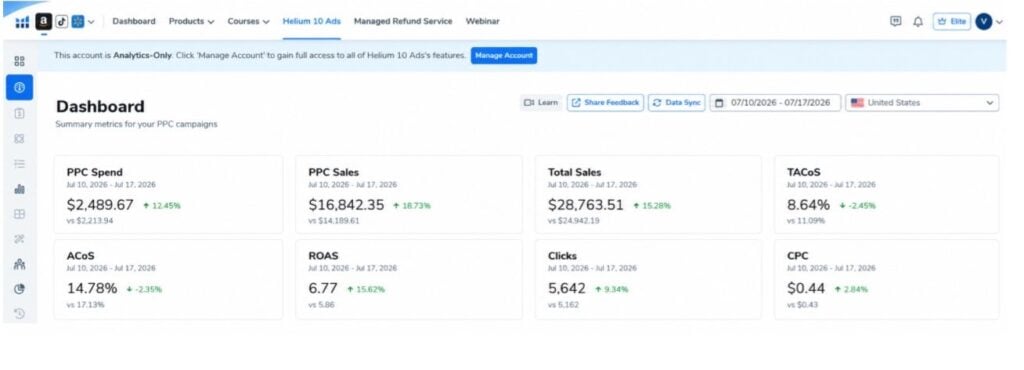Open the Products dropdown menu

click(191, 22)
